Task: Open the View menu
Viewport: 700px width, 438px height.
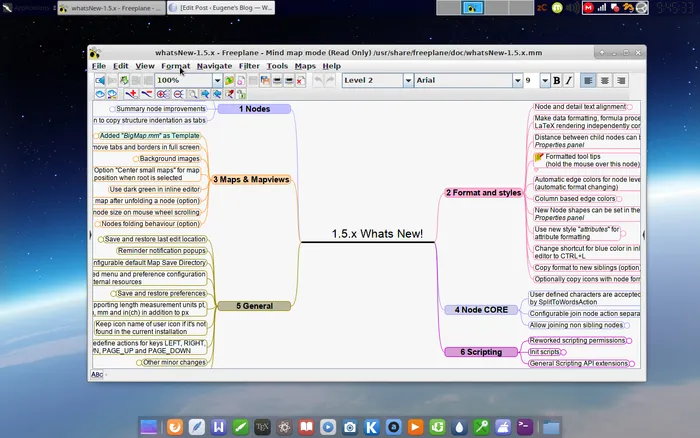Action: (145, 66)
